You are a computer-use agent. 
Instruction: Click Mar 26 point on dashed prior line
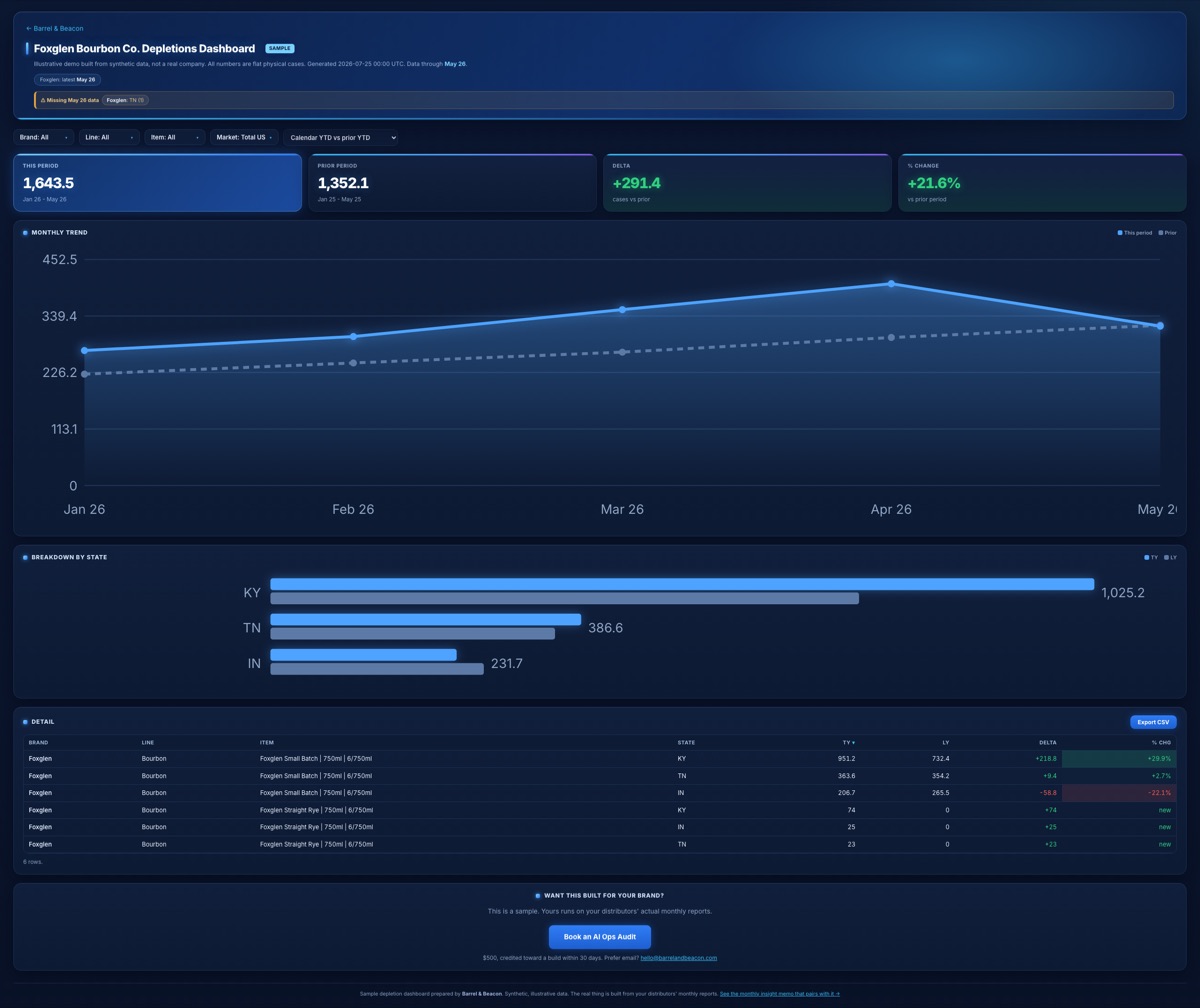click(x=622, y=352)
